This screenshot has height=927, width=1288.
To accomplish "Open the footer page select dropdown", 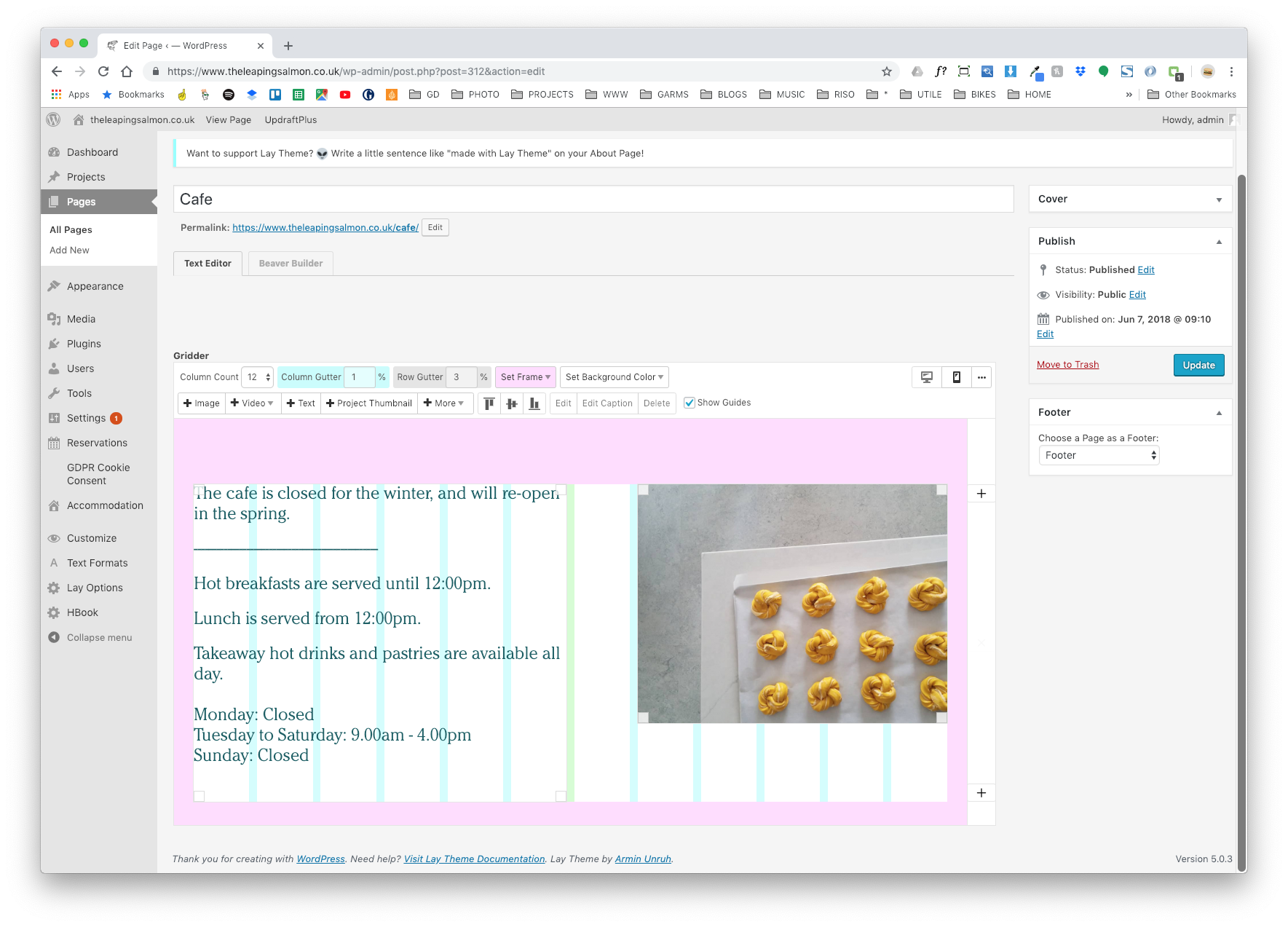I will click(1098, 456).
